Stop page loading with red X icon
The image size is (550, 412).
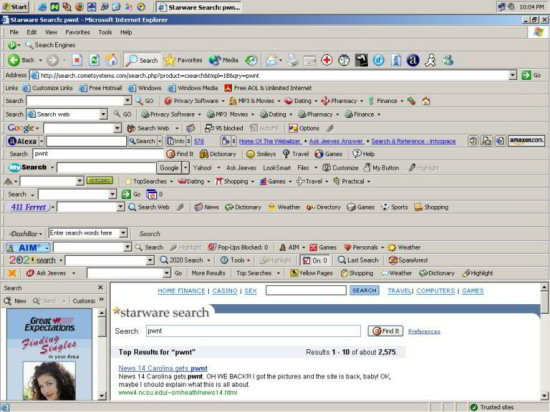click(77, 60)
